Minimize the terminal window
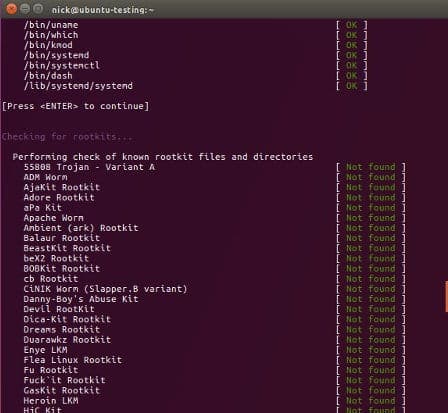 [25, 9]
